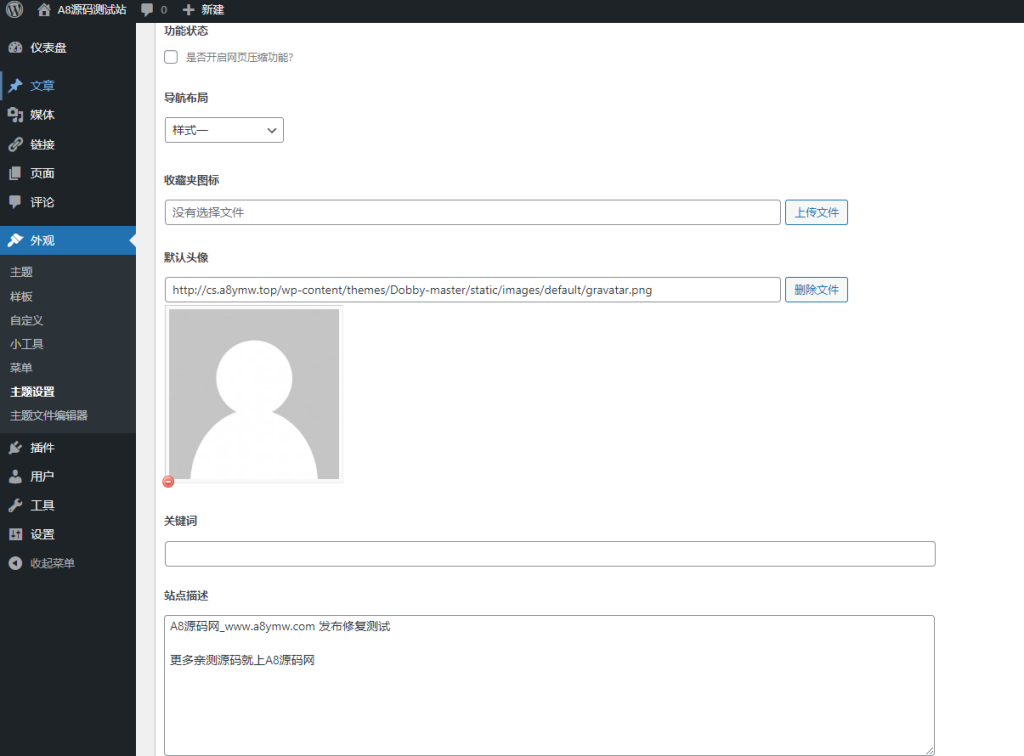Screen dimensions: 1024x756
Task: Click the Links (链接) chain icon
Action: [16, 143]
